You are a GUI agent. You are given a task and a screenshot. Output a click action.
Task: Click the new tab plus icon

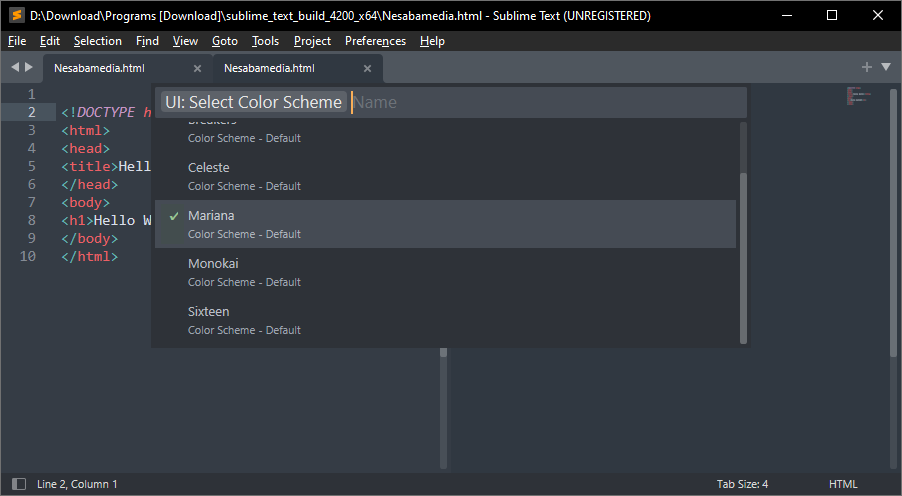point(867,67)
